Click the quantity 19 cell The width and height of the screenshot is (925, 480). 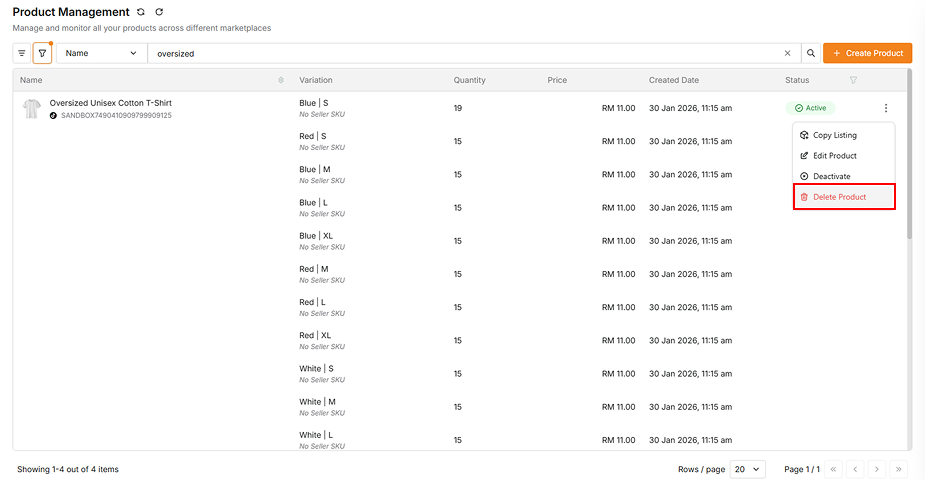[458, 109]
